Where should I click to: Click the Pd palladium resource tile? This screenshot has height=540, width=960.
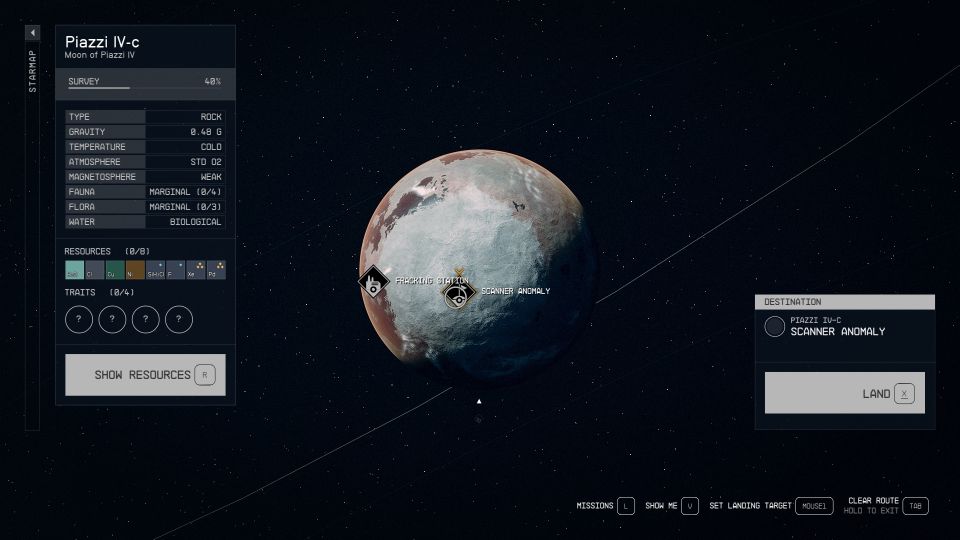coord(216,270)
